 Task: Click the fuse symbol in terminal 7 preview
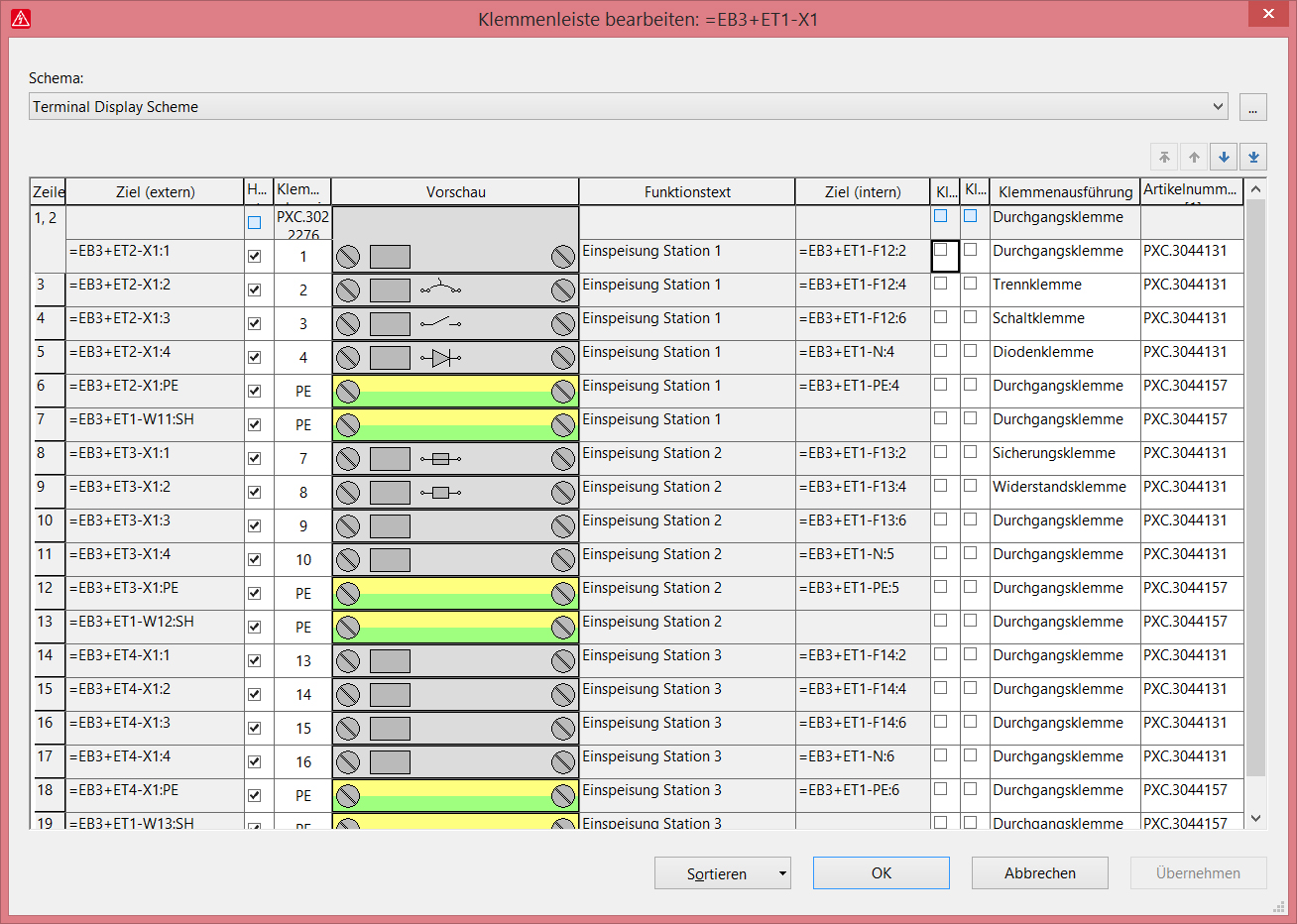pyautogui.click(x=440, y=459)
